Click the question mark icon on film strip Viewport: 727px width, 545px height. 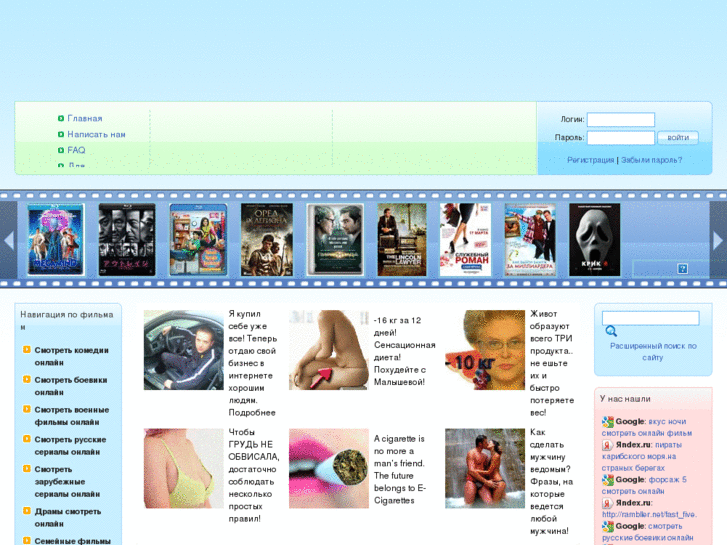[682, 269]
